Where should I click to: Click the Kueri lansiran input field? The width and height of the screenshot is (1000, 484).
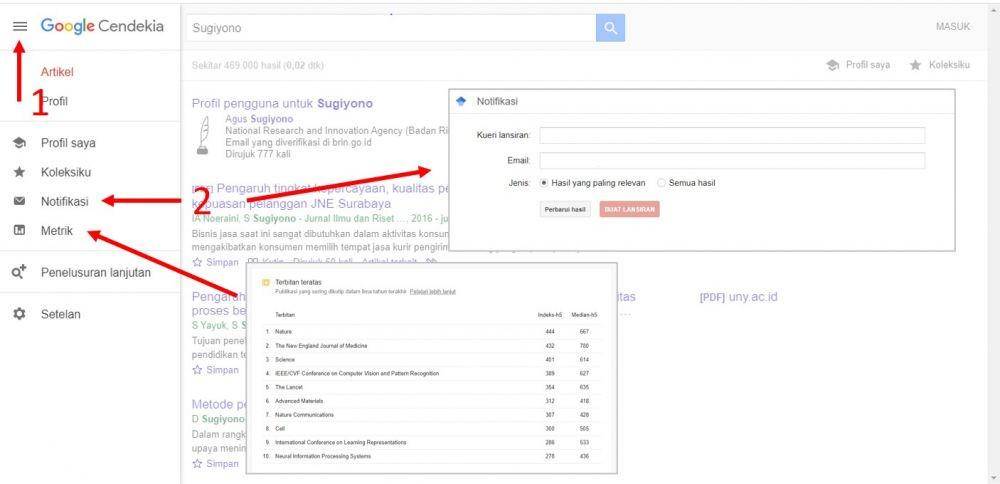pyautogui.click(x=732, y=135)
